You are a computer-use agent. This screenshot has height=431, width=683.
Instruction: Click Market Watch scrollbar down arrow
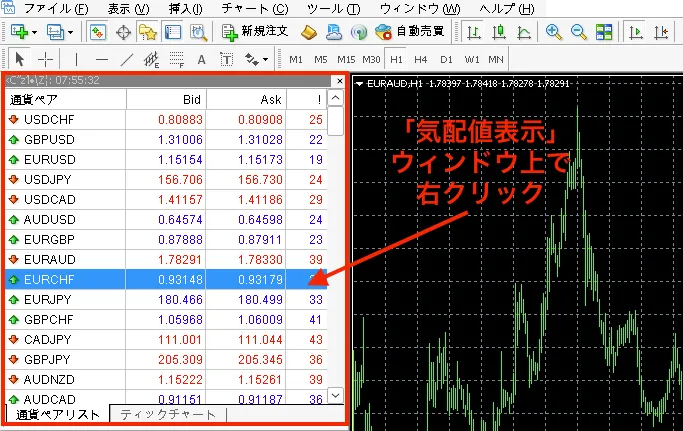(x=335, y=396)
